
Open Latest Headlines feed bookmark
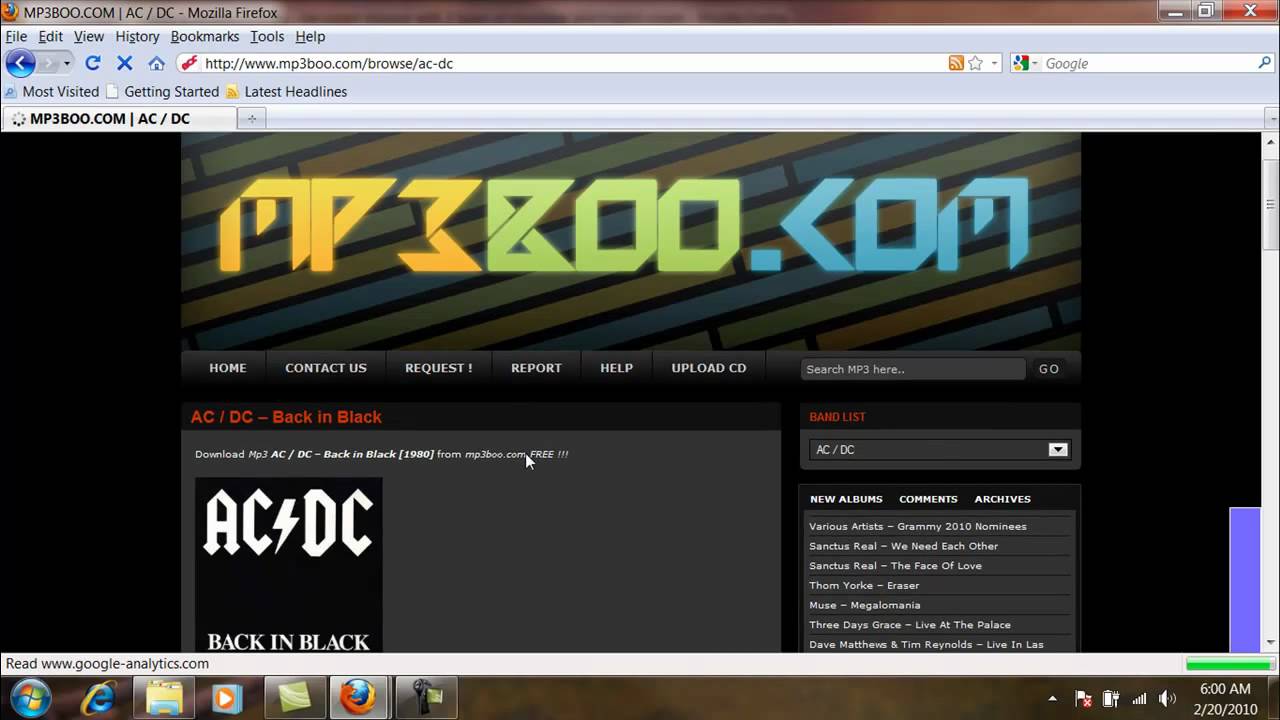tap(286, 91)
